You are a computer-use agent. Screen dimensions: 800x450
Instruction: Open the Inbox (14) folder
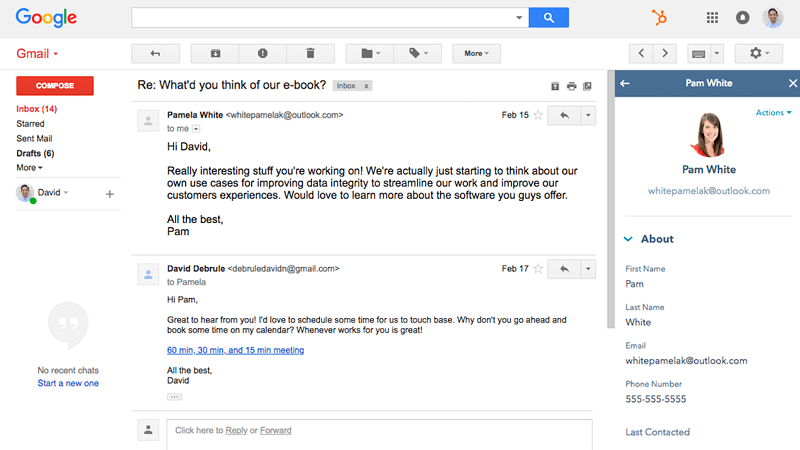[36, 109]
